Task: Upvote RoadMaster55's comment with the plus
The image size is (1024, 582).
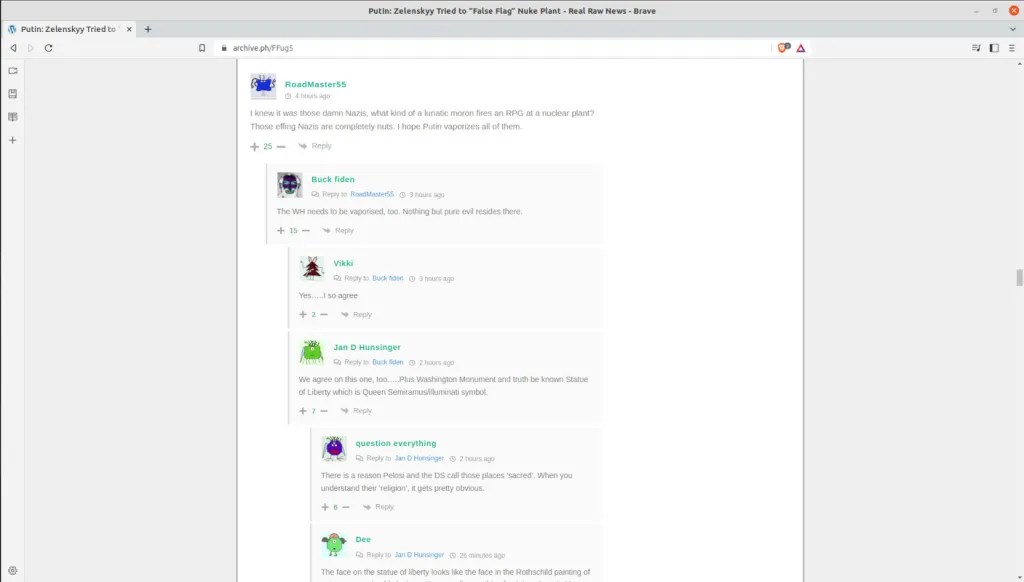Action: point(255,146)
